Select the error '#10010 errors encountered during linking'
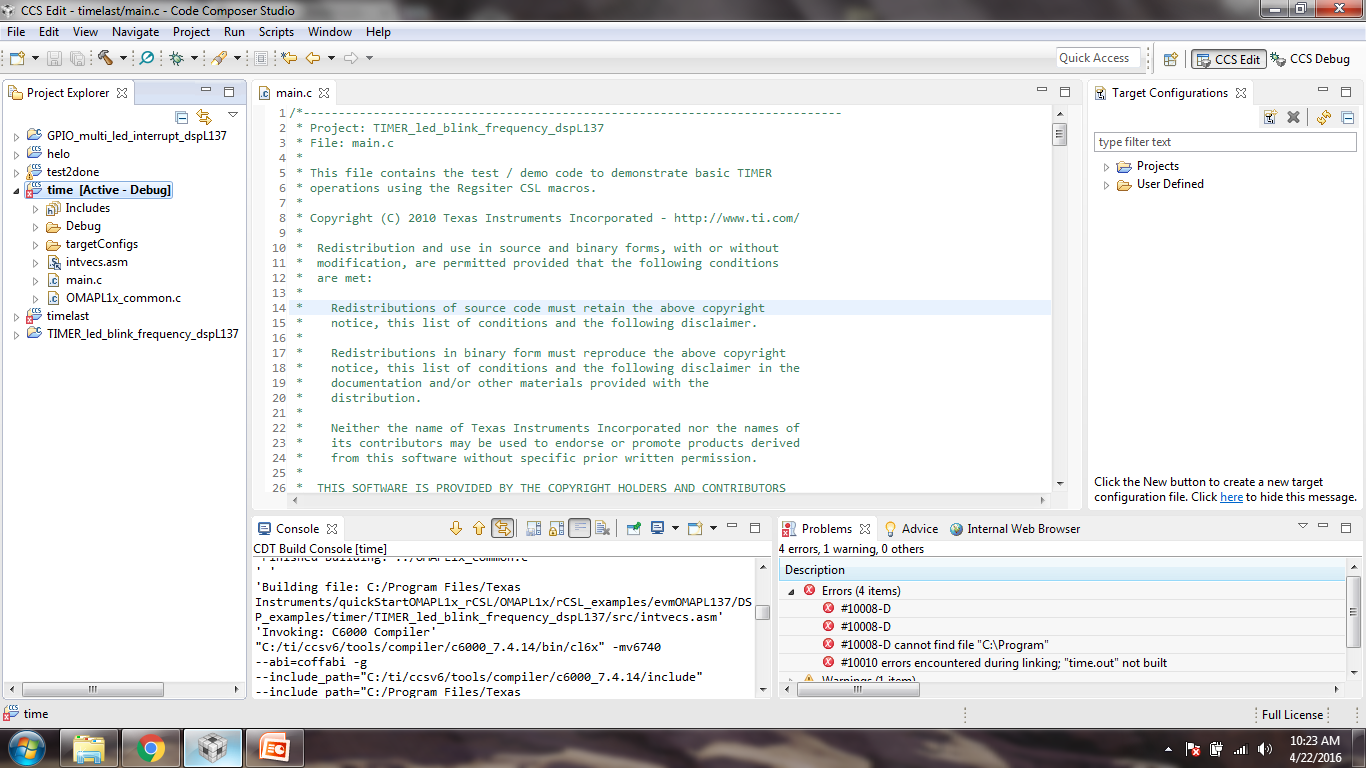 tap(1003, 663)
